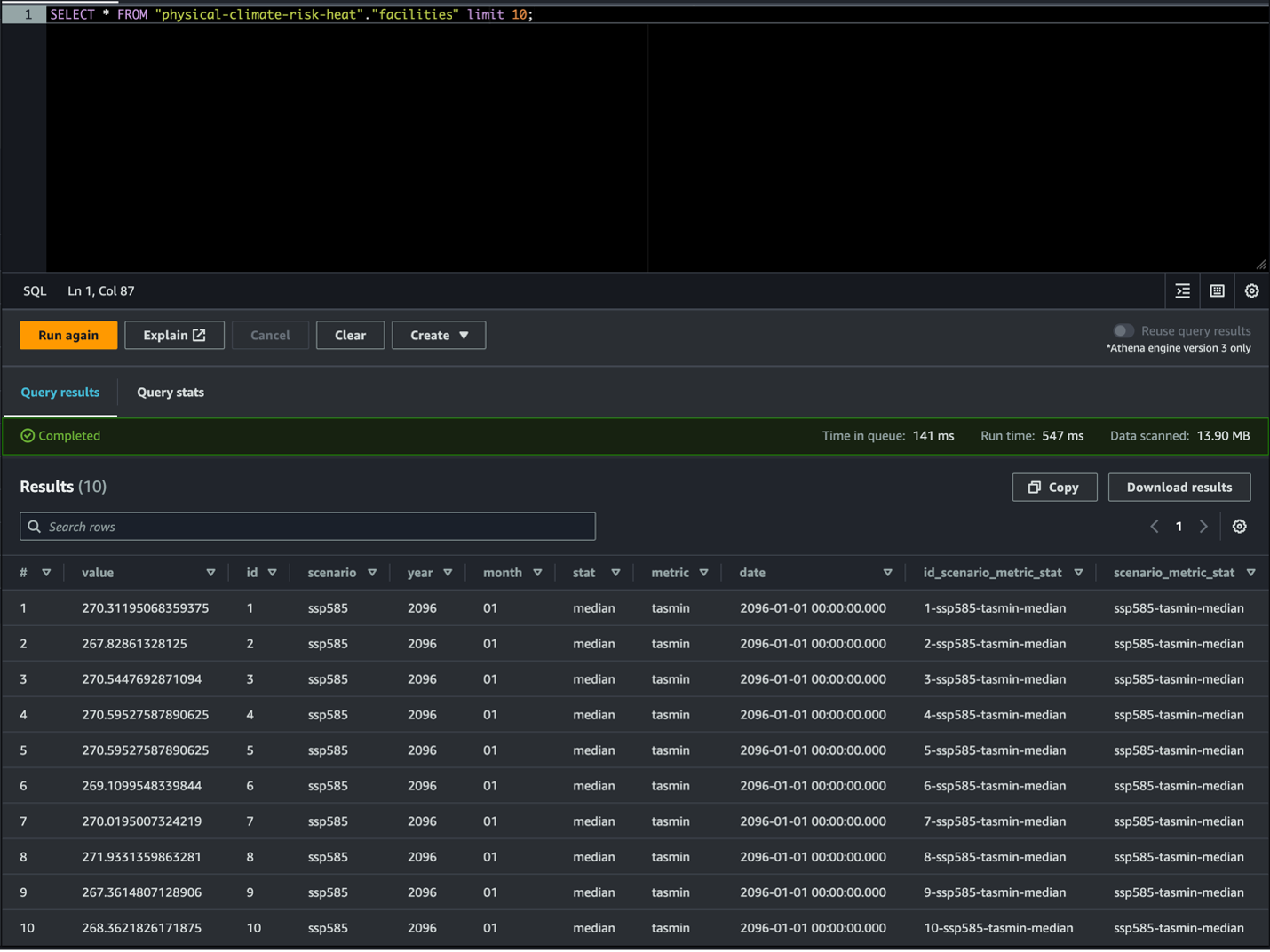This screenshot has width=1270, height=952.
Task: Click the Download results button
Action: 1179,488
